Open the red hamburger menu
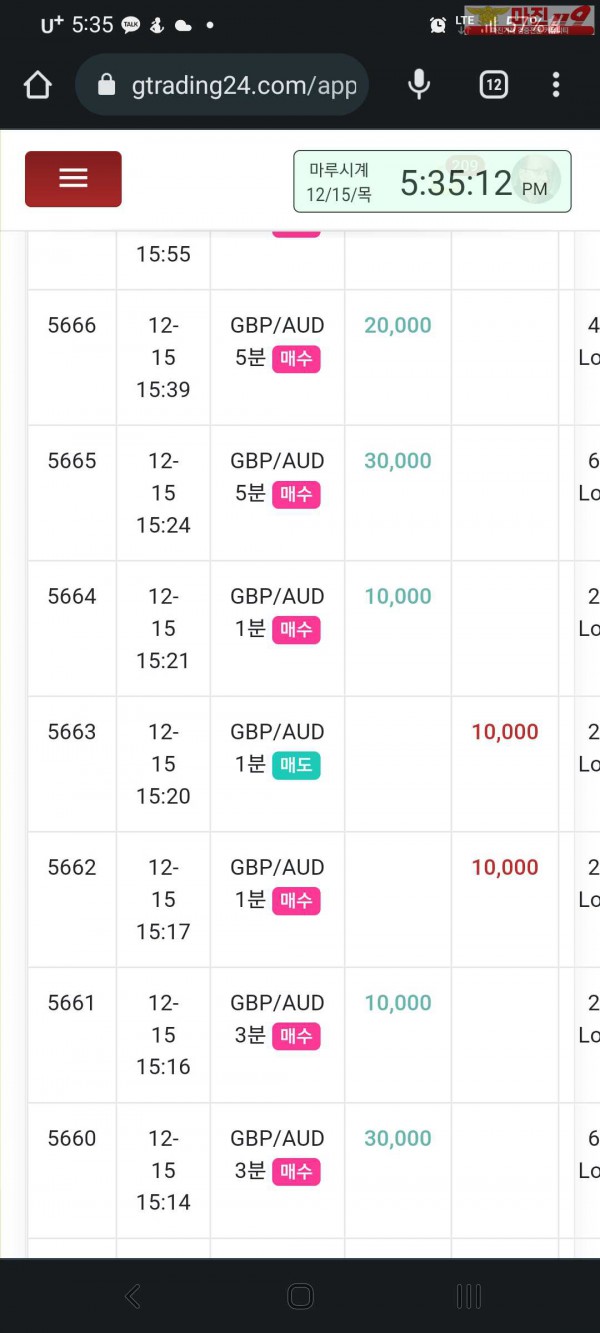The height and width of the screenshot is (1333, 600). [73, 179]
